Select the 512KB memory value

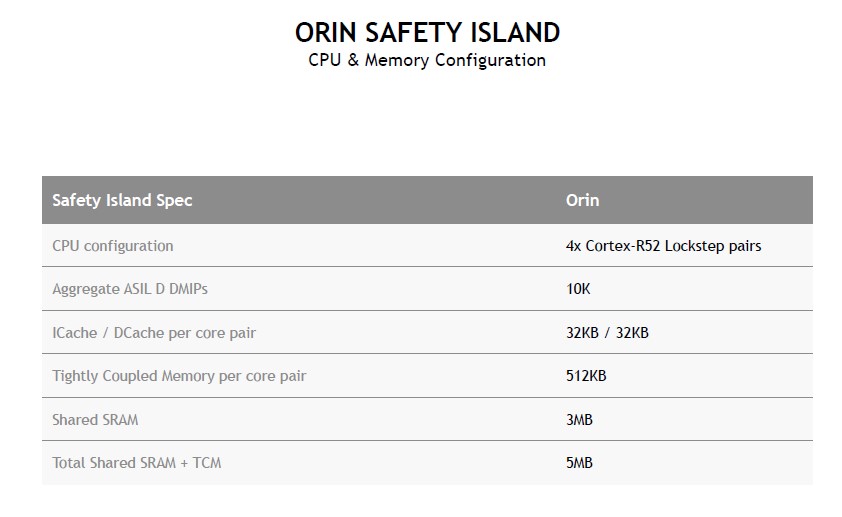(x=586, y=376)
